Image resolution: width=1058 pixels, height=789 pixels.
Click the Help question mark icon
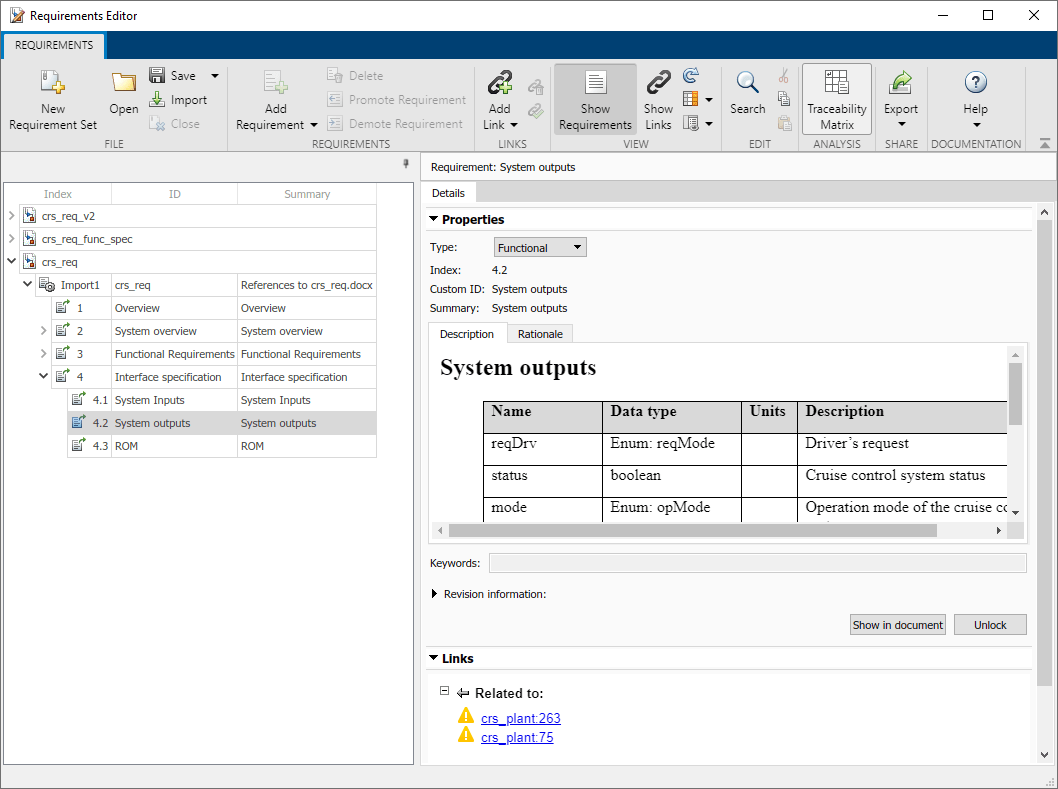(975, 83)
